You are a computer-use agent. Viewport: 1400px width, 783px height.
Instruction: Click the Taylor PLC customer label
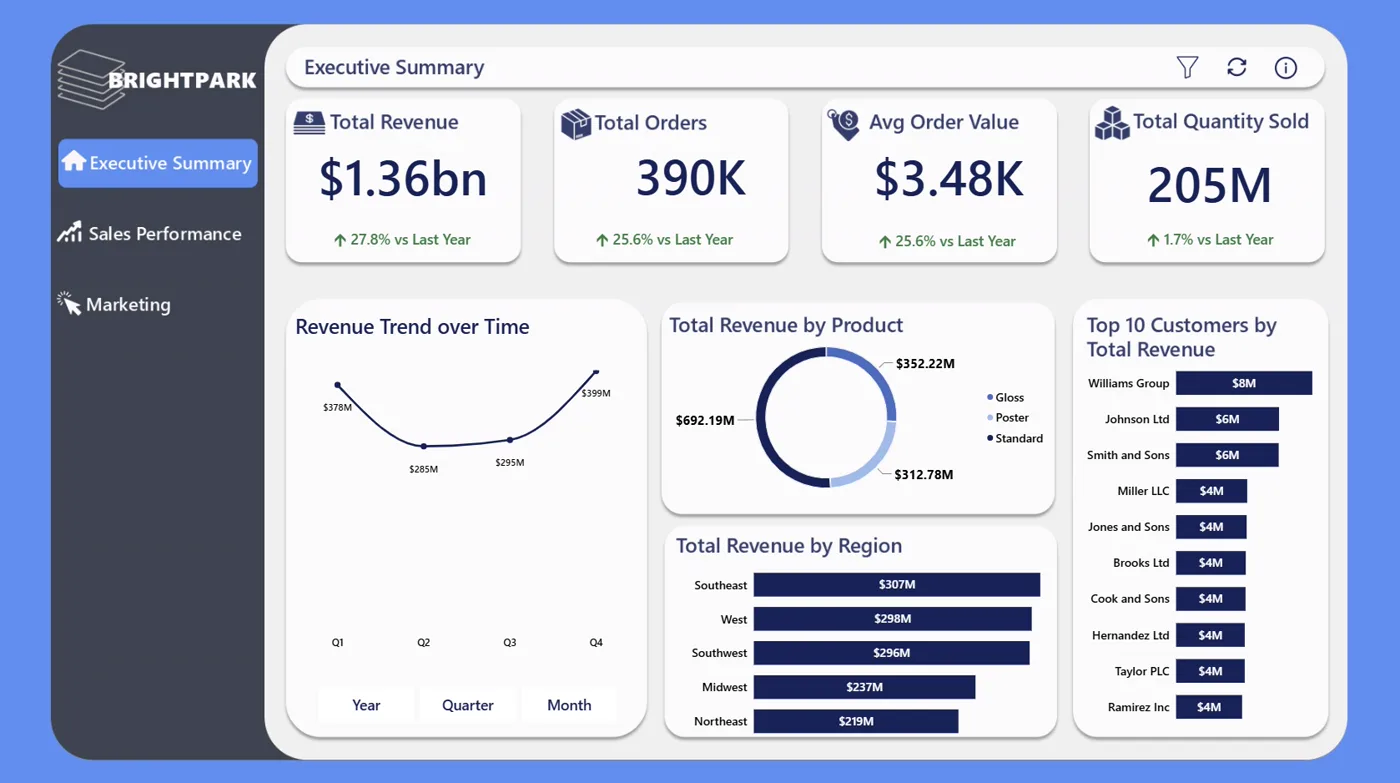tap(1142, 671)
